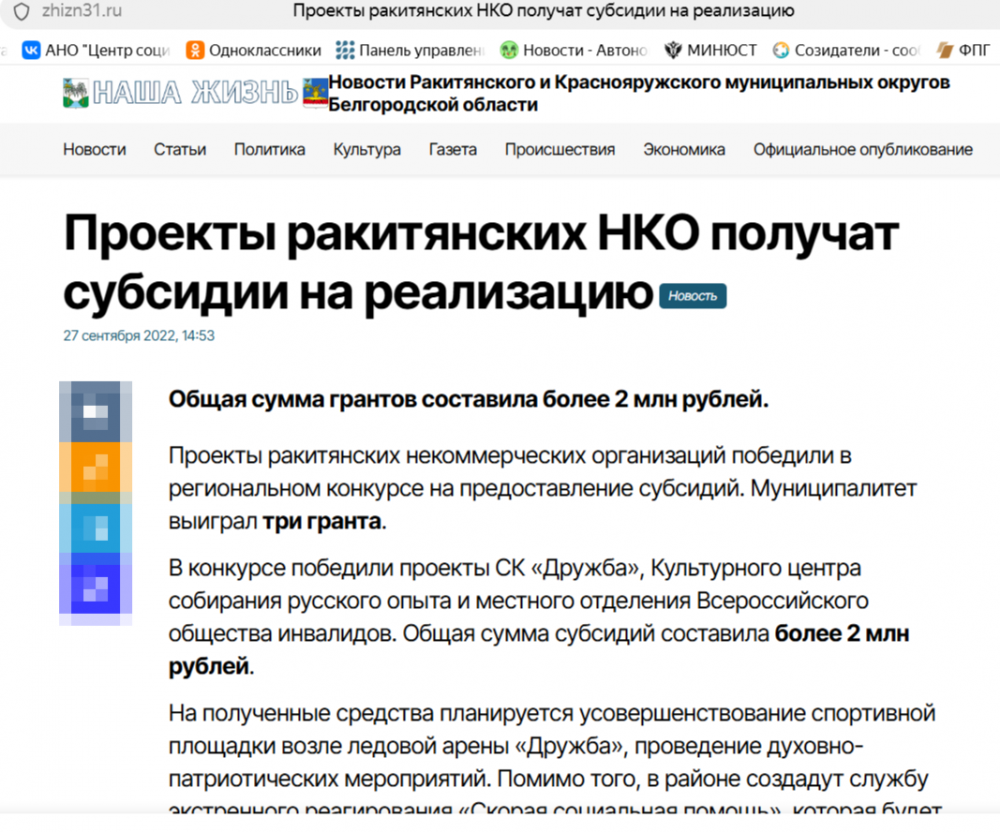This screenshot has width=1000, height=832.
Task: Click the Новость category badge
Action: point(693,296)
